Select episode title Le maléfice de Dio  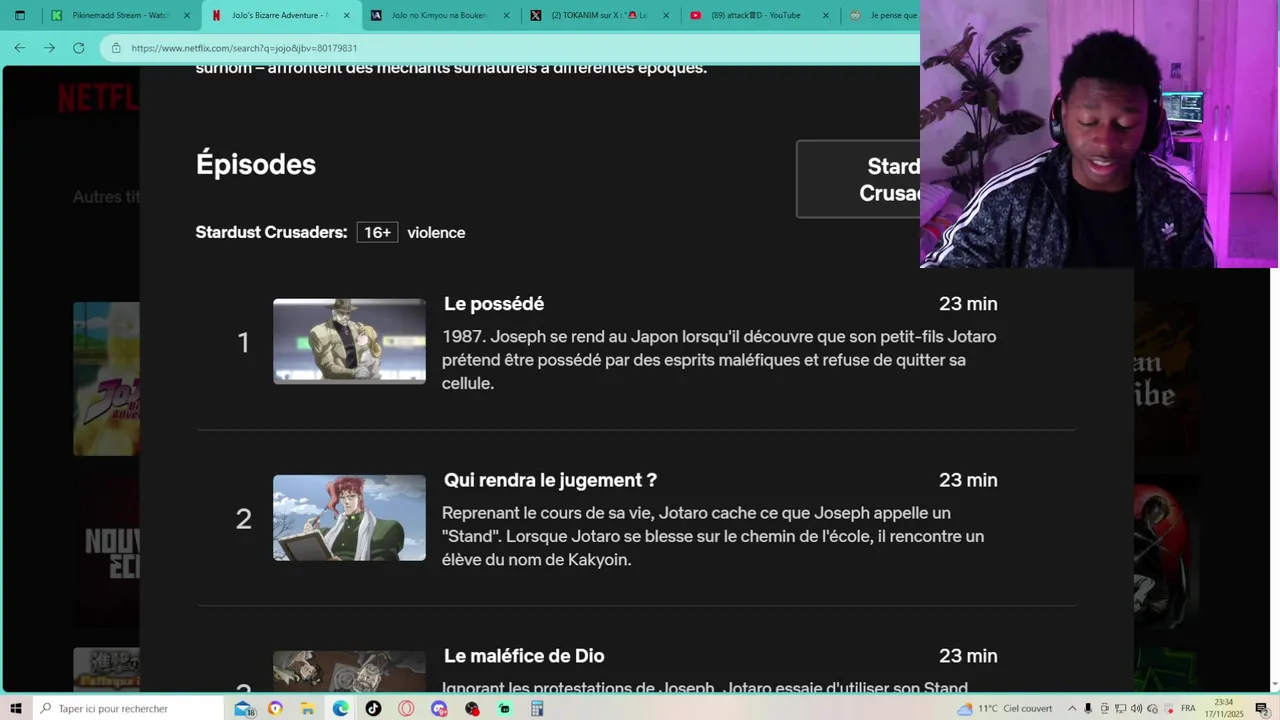524,656
